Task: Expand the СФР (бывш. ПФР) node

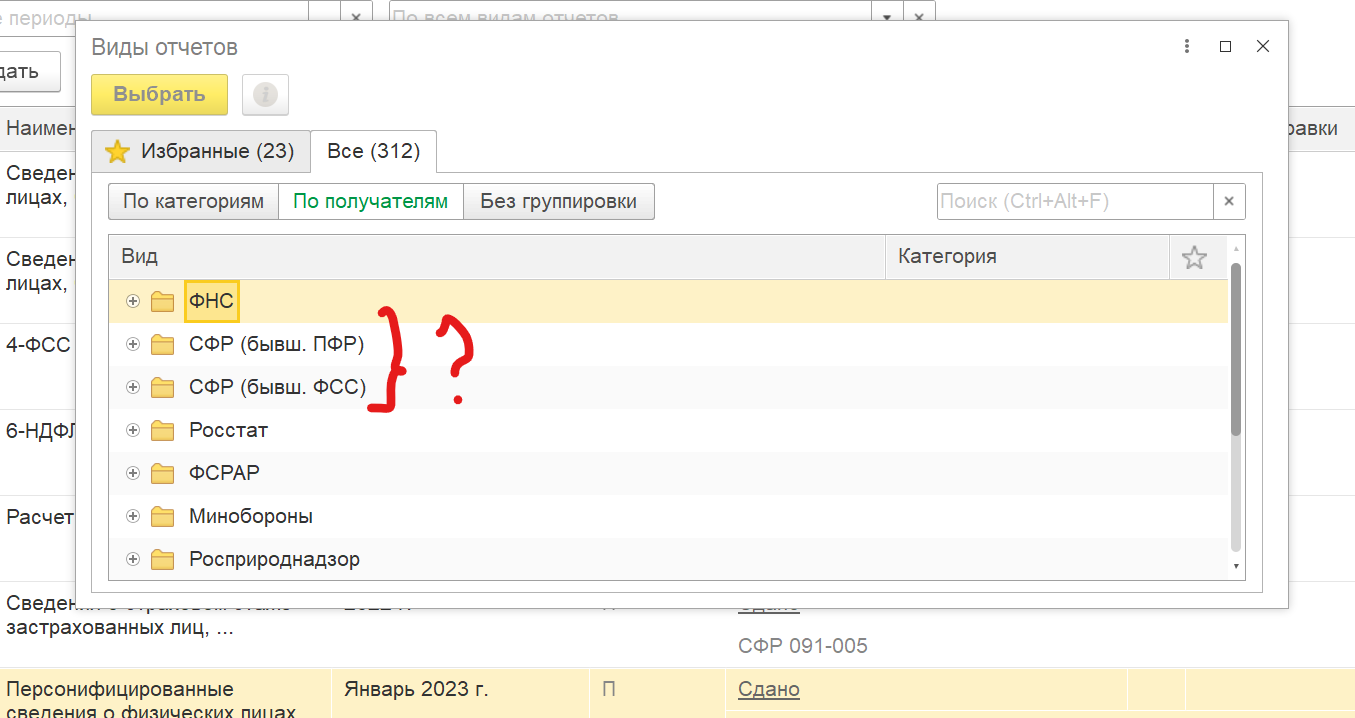Action: [x=132, y=344]
